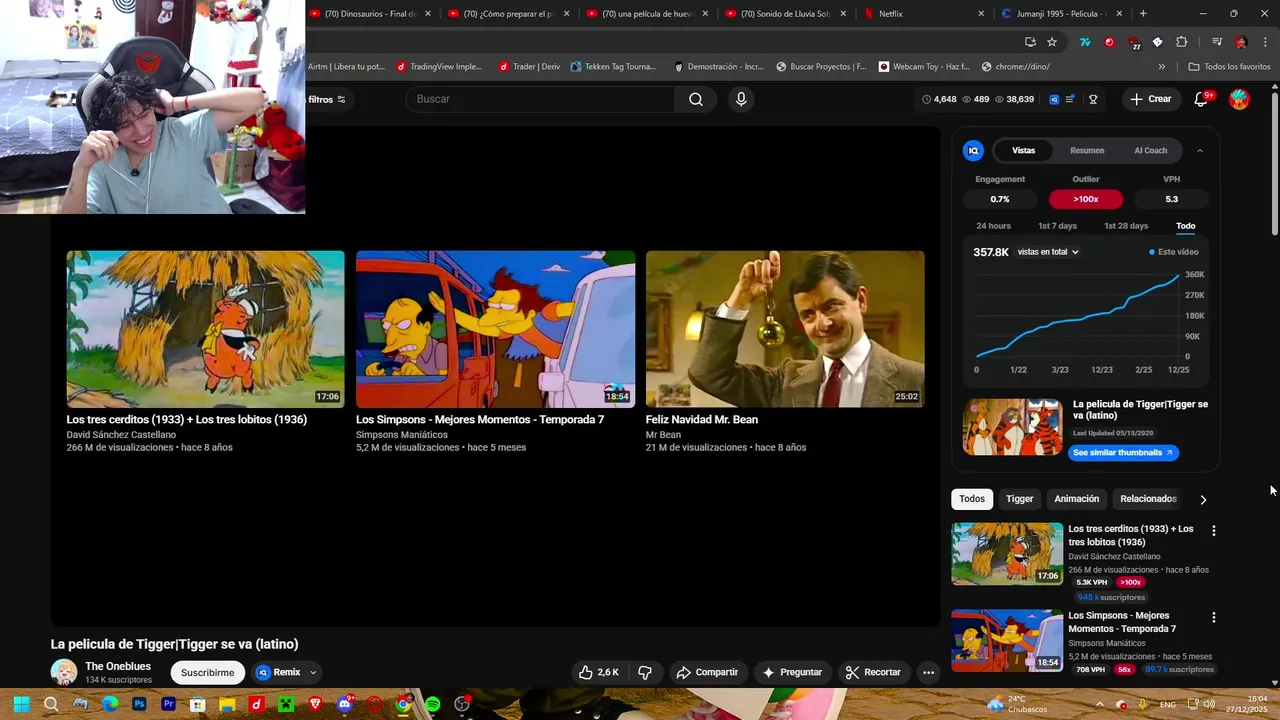The height and width of the screenshot is (720, 1280).
Task: Select the Animación filter chip
Action: (1076, 499)
